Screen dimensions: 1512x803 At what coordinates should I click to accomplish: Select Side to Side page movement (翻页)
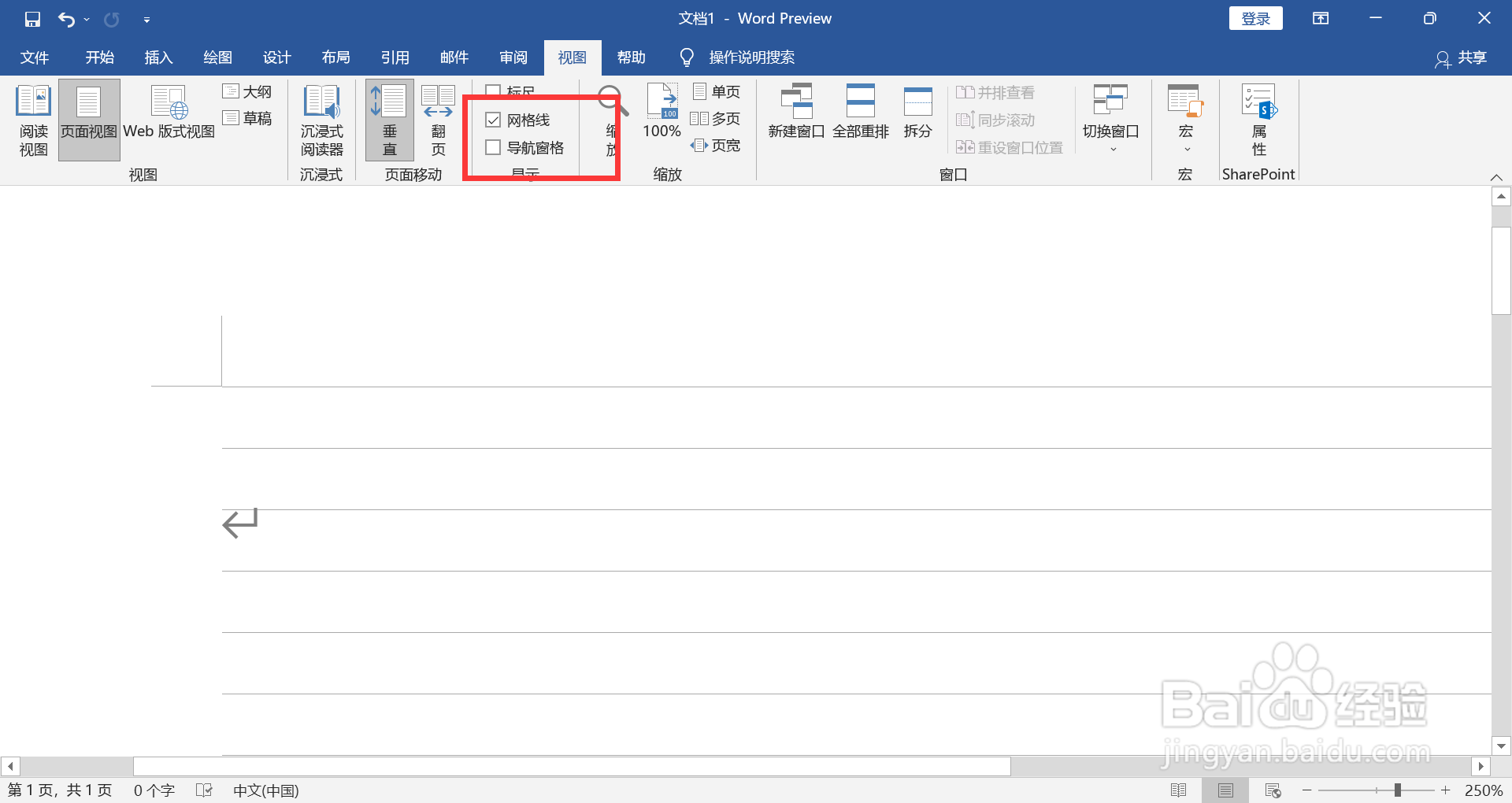coord(438,120)
